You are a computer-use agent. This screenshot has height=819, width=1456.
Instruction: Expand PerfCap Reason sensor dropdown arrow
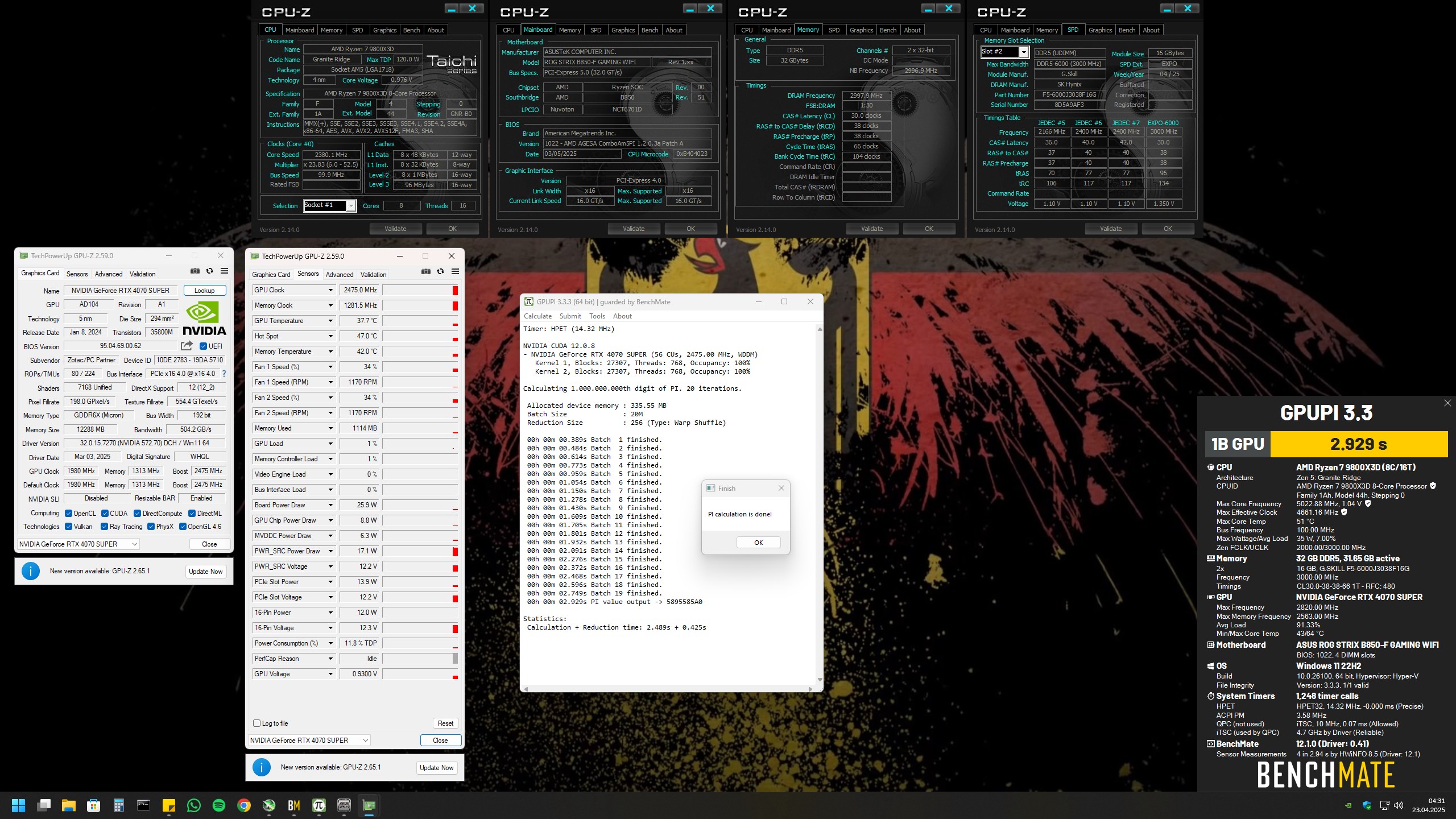pyautogui.click(x=330, y=659)
